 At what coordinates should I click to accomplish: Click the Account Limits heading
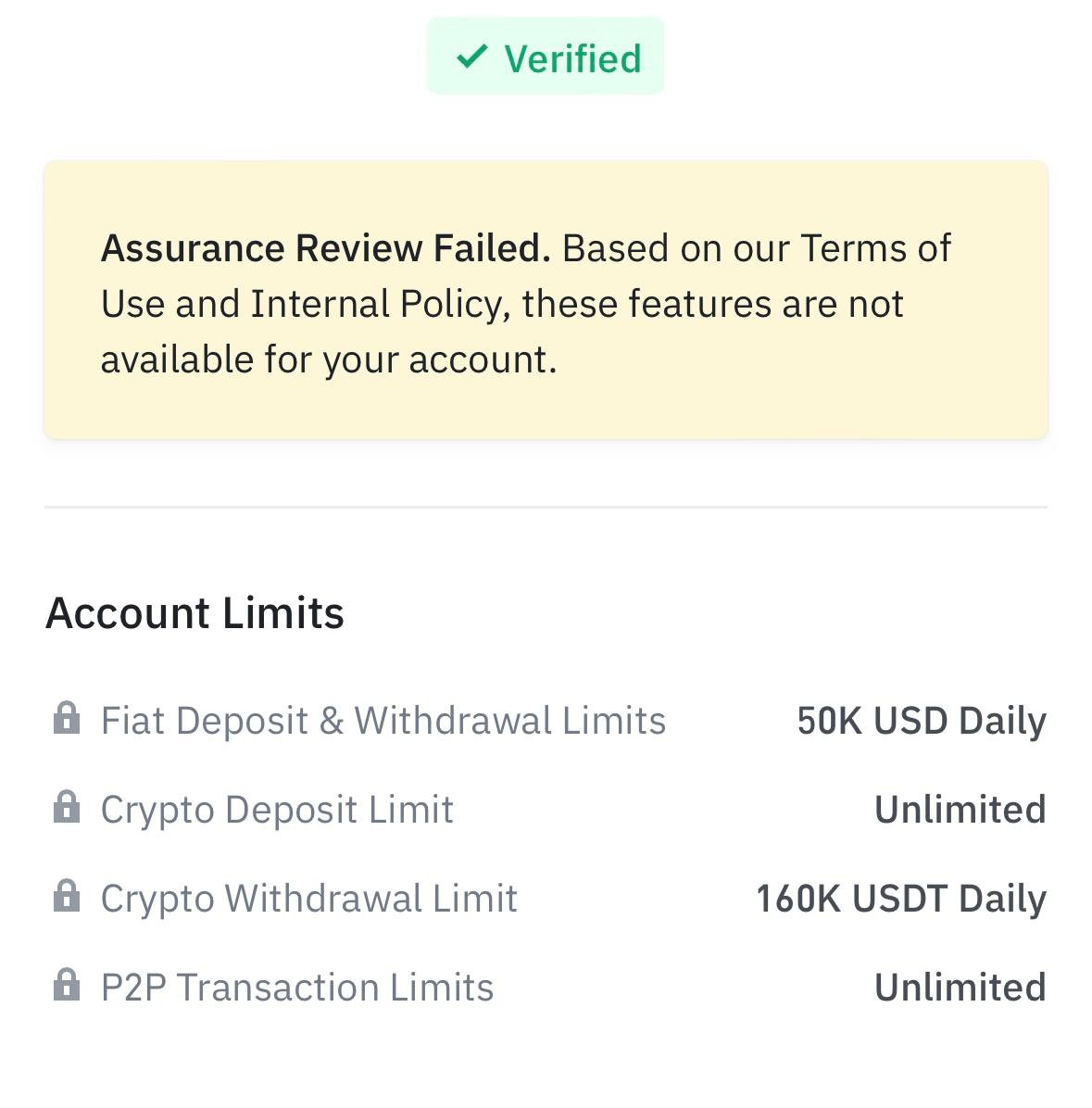click(195, 613)
